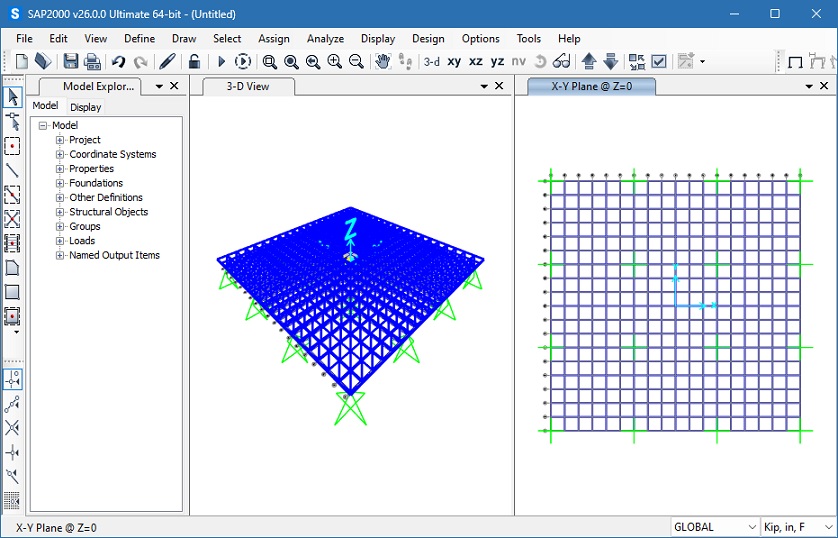Viewport: 838px width, 538px height.
Task: Click the object shrink toggle icon
Action: tap(637, 61)
